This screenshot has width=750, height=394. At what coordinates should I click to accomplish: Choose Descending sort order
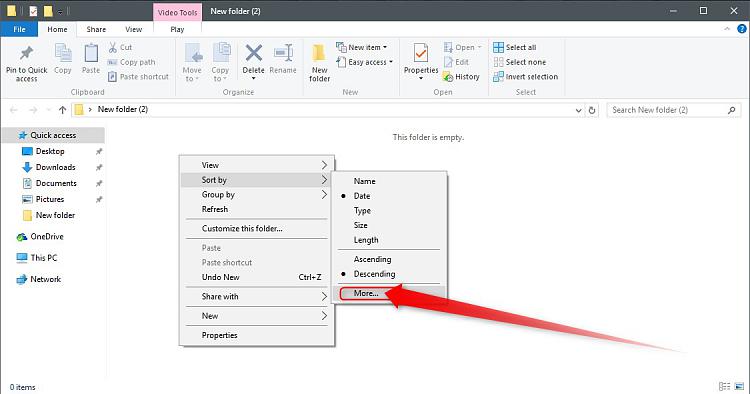375,274
